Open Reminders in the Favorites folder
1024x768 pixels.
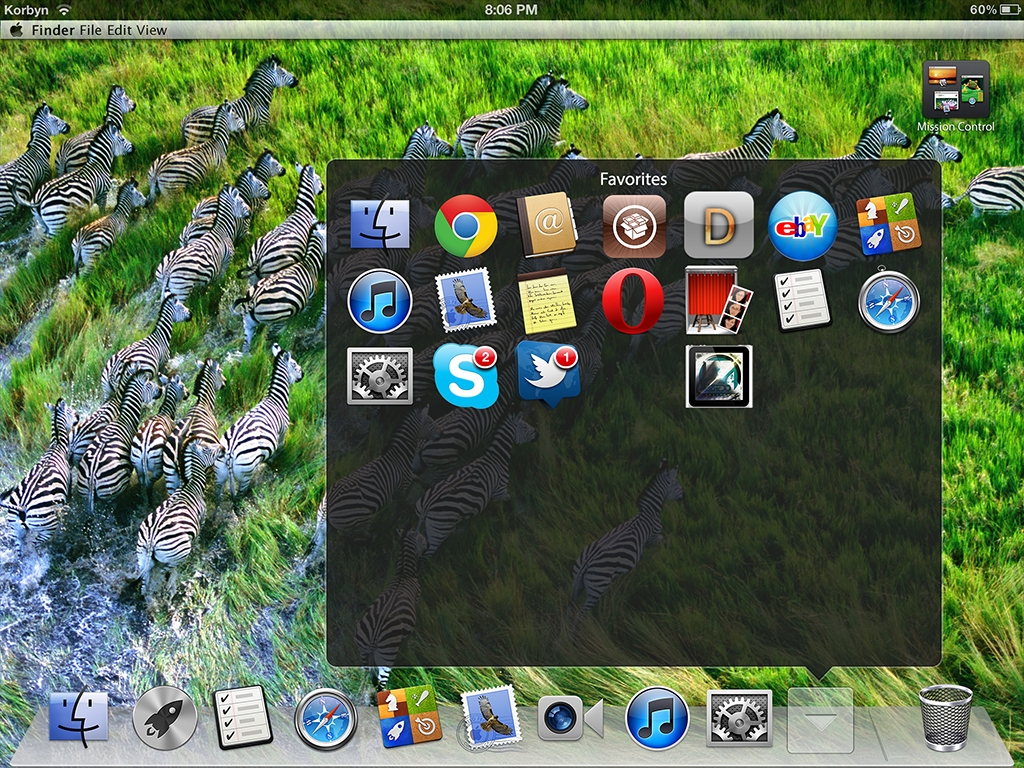click(x=803, y=300)
